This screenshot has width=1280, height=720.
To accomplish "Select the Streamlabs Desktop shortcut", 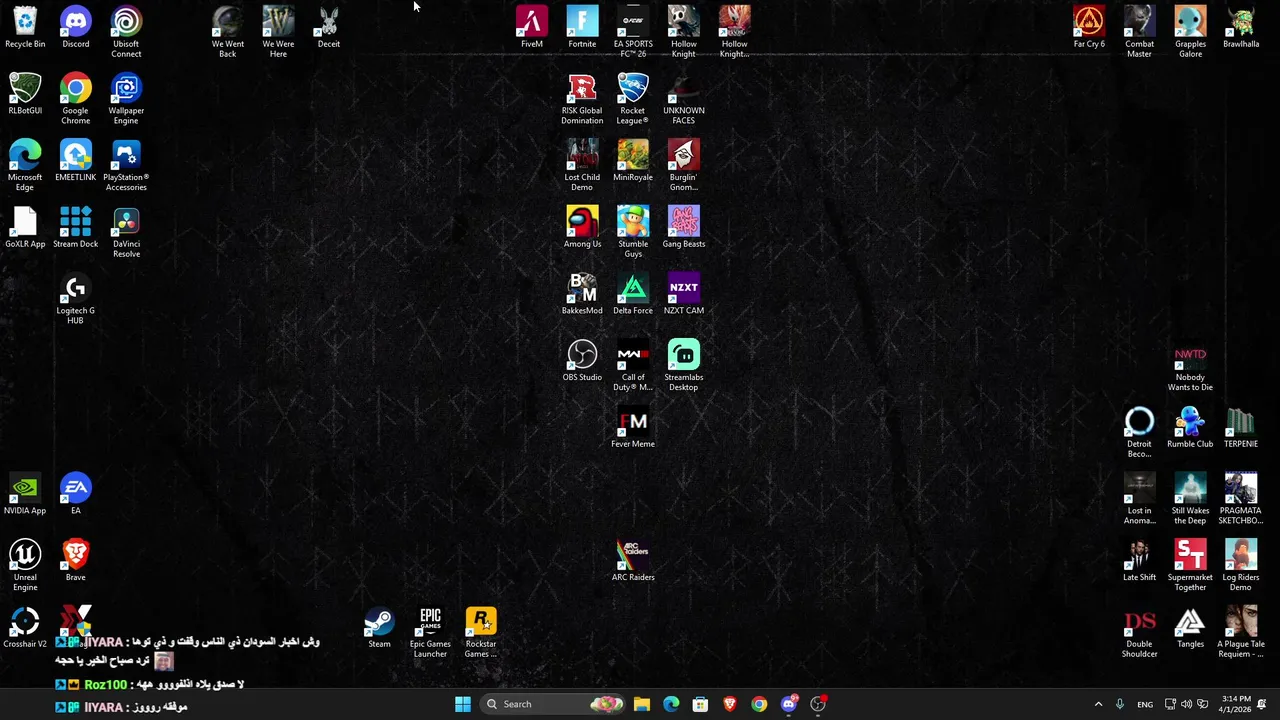I will point(684,366).
